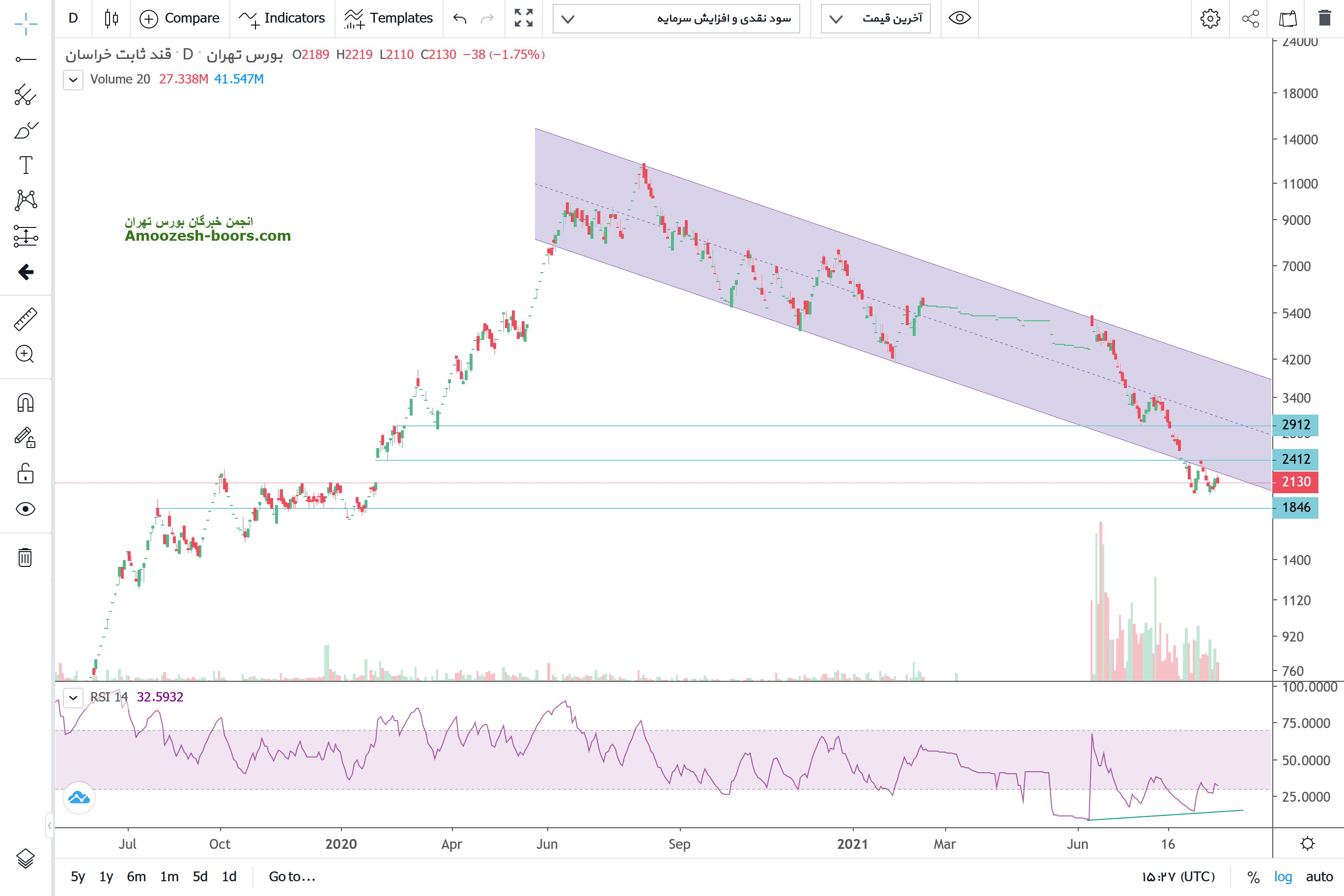Collapse the Volume 20 indicator legend

click(x=73, y=80)
